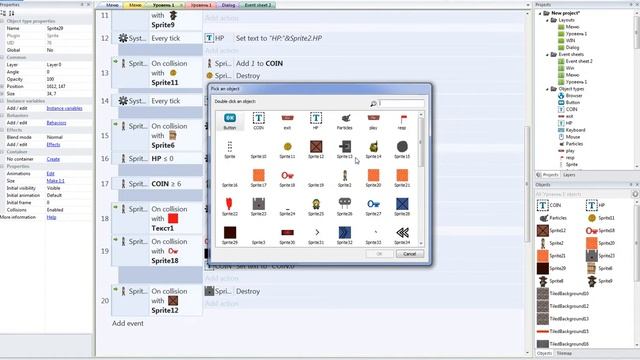The width and height of the screenshot is (640, 360).
Task: Select Sprite31 chevron in picker
Action: tap(316, 236)
